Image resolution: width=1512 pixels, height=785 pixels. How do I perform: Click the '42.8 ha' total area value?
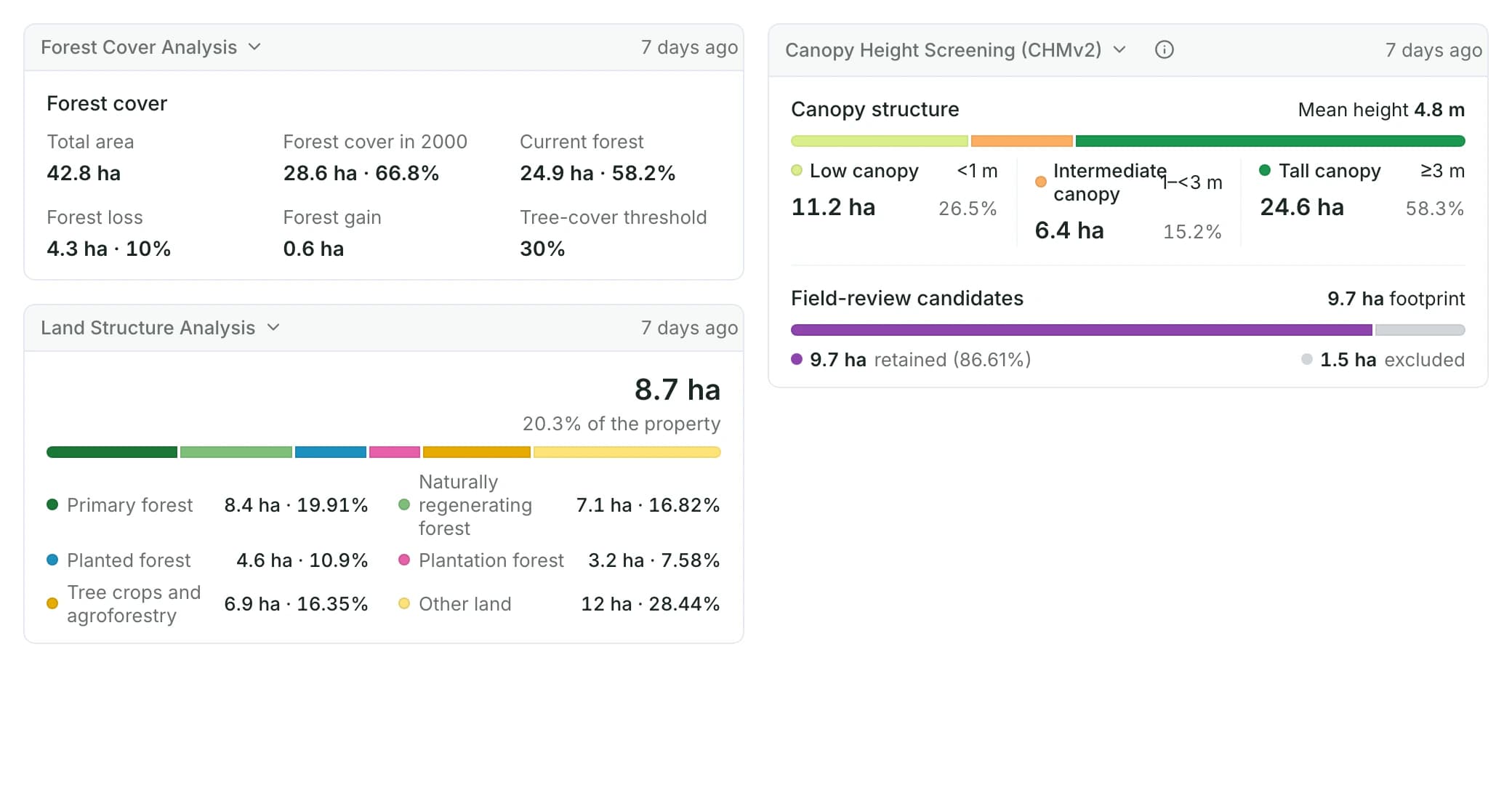[x=84, y=173]
